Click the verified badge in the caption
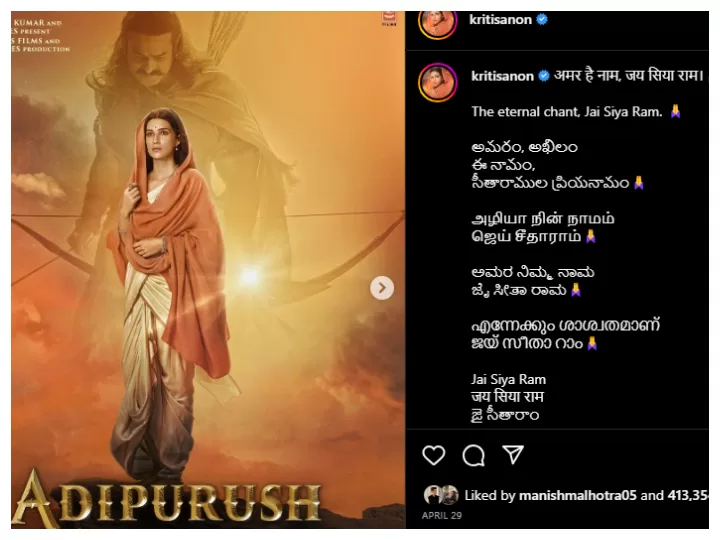Screen dimensions: 720x540 point(544,76)
